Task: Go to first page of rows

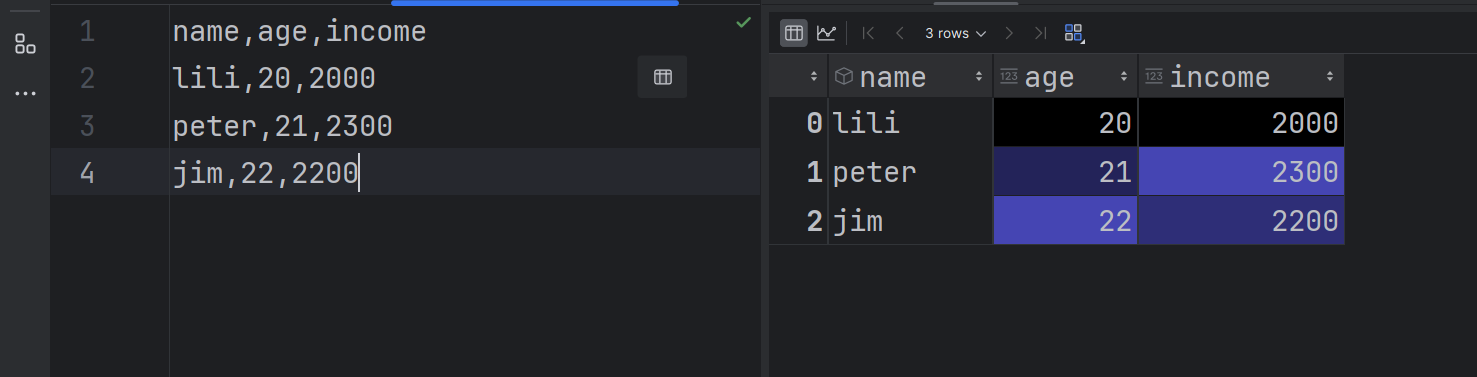Action: click(x=868, y=33)
